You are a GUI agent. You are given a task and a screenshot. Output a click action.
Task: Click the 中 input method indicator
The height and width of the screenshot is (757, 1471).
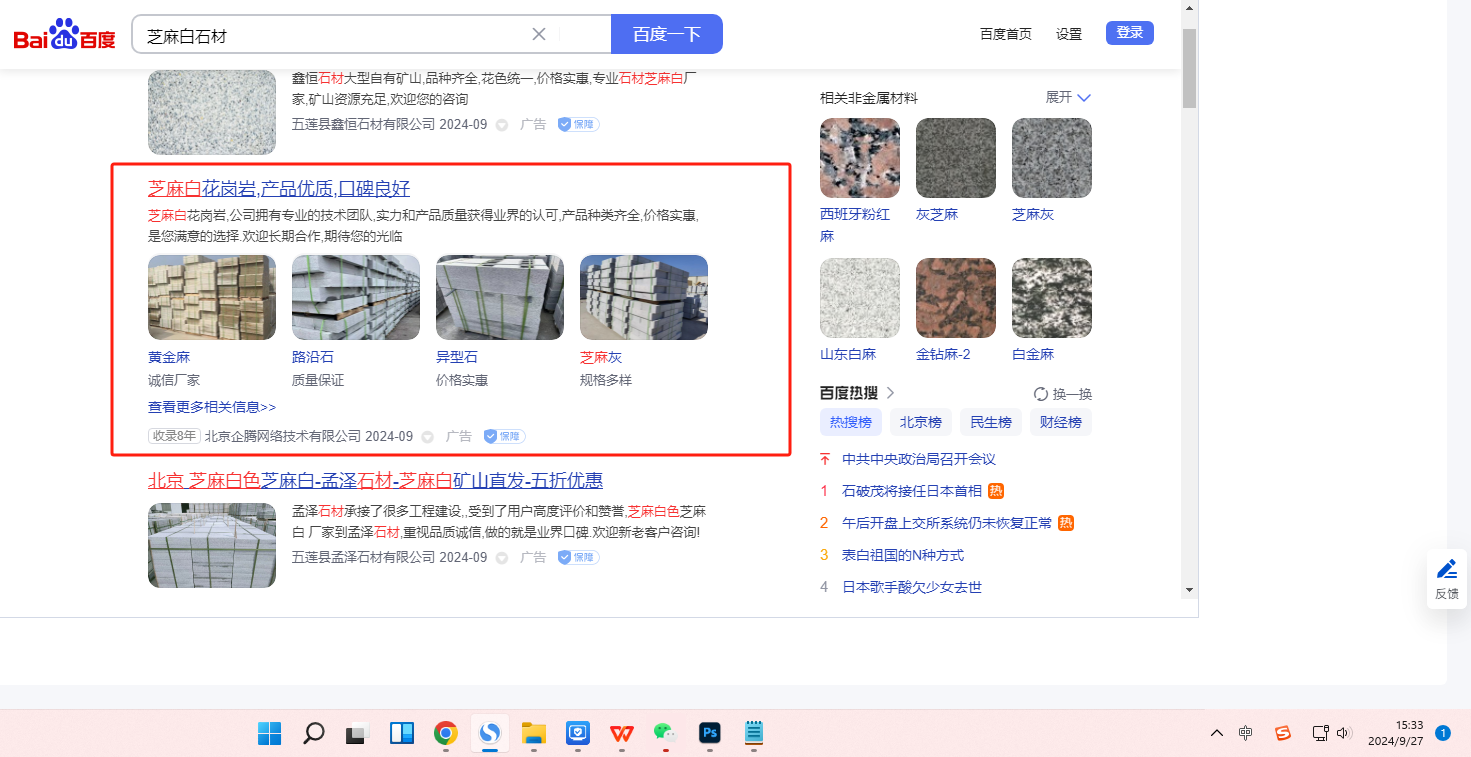pyautogui.click(x=1246, y=733)
